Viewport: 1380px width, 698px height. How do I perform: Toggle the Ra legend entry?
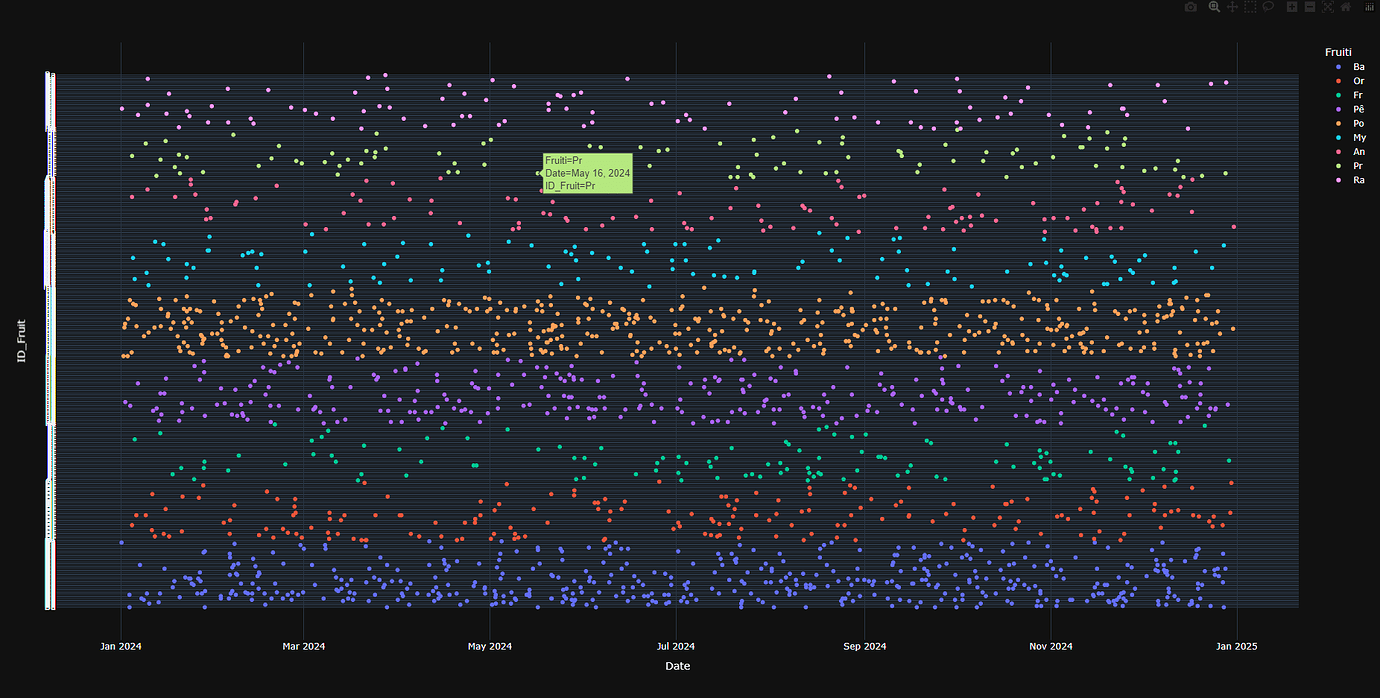click(1359, 180)
